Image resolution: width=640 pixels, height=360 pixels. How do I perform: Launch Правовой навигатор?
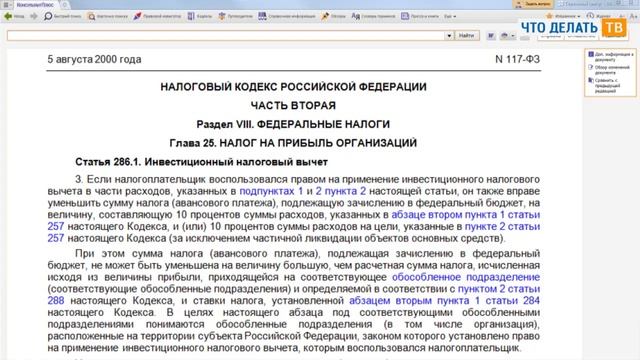157,16
